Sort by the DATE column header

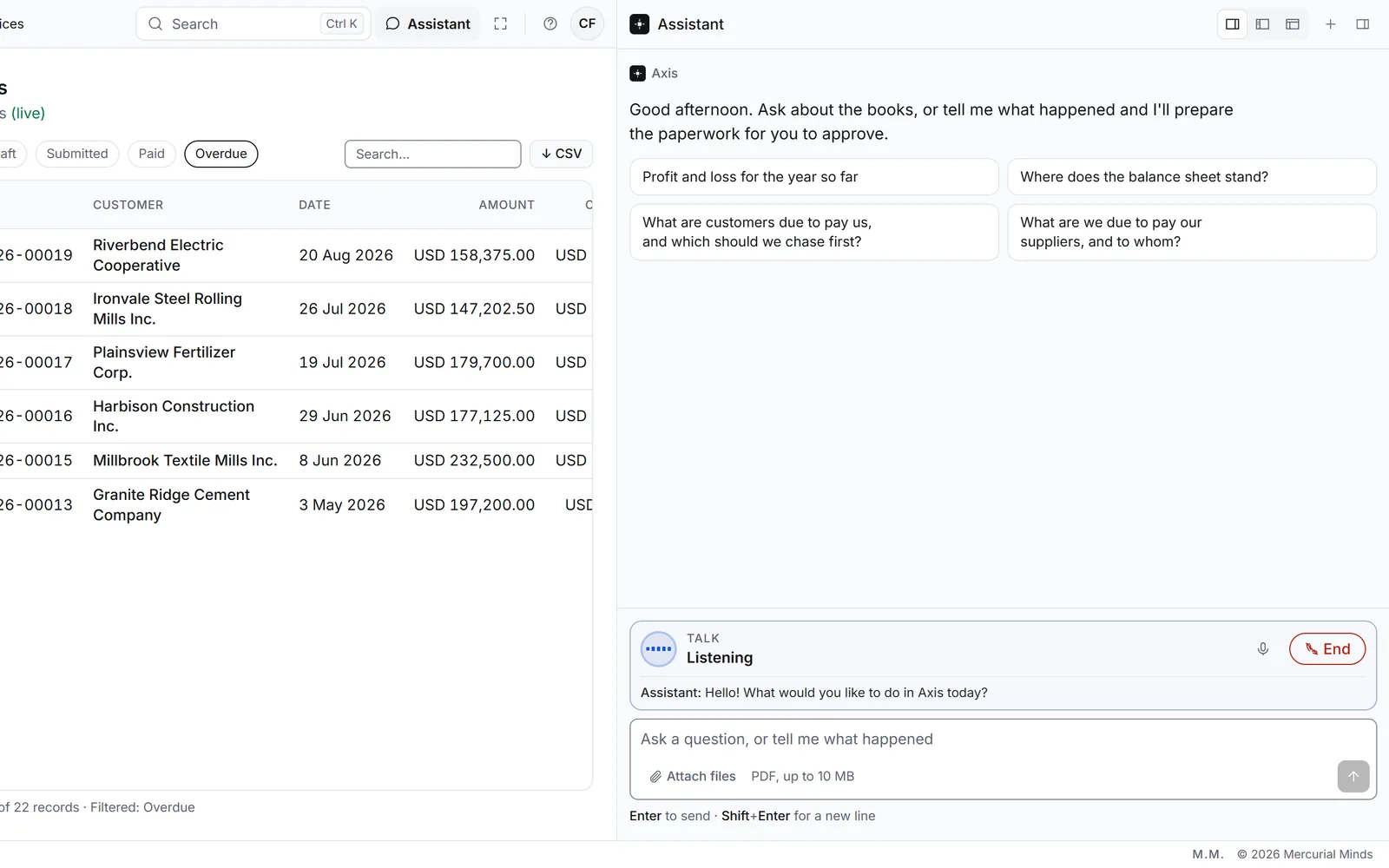pyautogui.click(x=315, y=205)
